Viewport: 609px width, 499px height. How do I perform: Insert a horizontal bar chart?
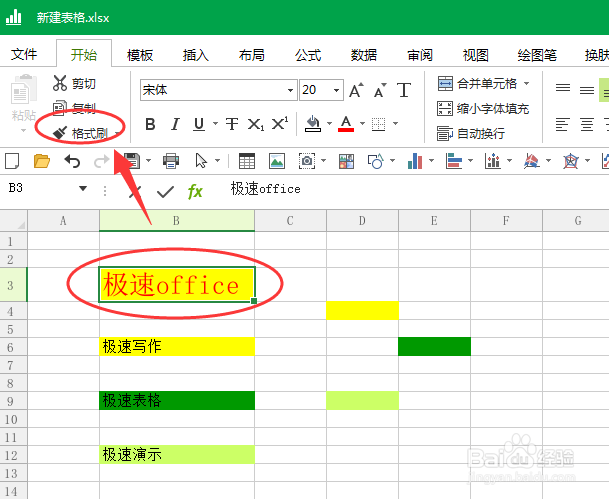coord(454,161)
